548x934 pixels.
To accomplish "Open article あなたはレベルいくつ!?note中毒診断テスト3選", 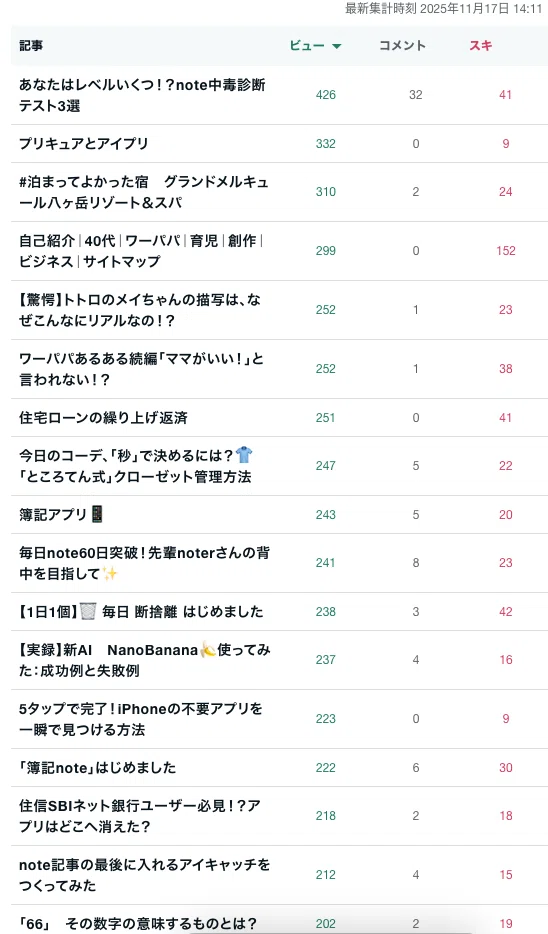I will coord(142,95).
